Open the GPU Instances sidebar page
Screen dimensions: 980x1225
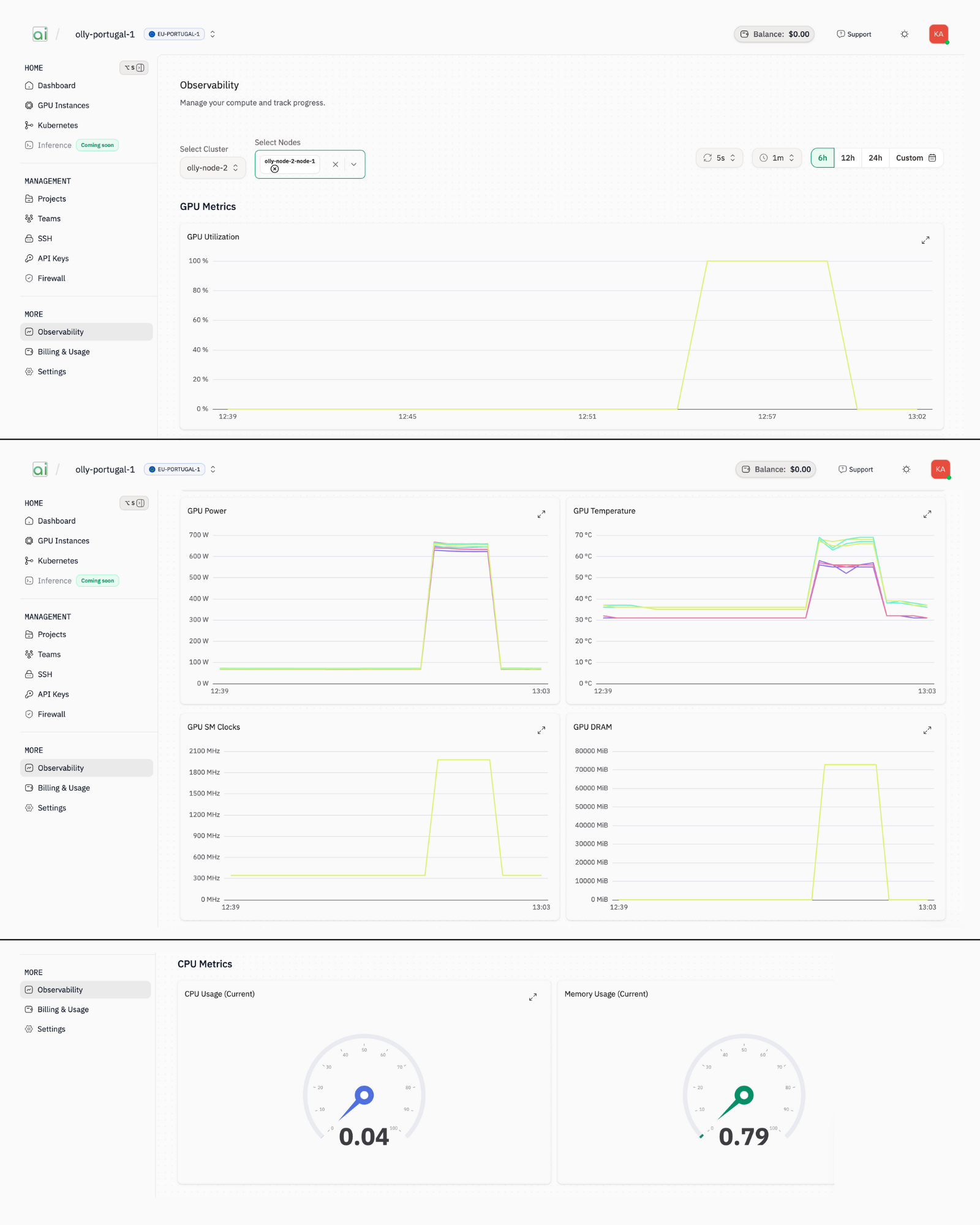(63, 105)
